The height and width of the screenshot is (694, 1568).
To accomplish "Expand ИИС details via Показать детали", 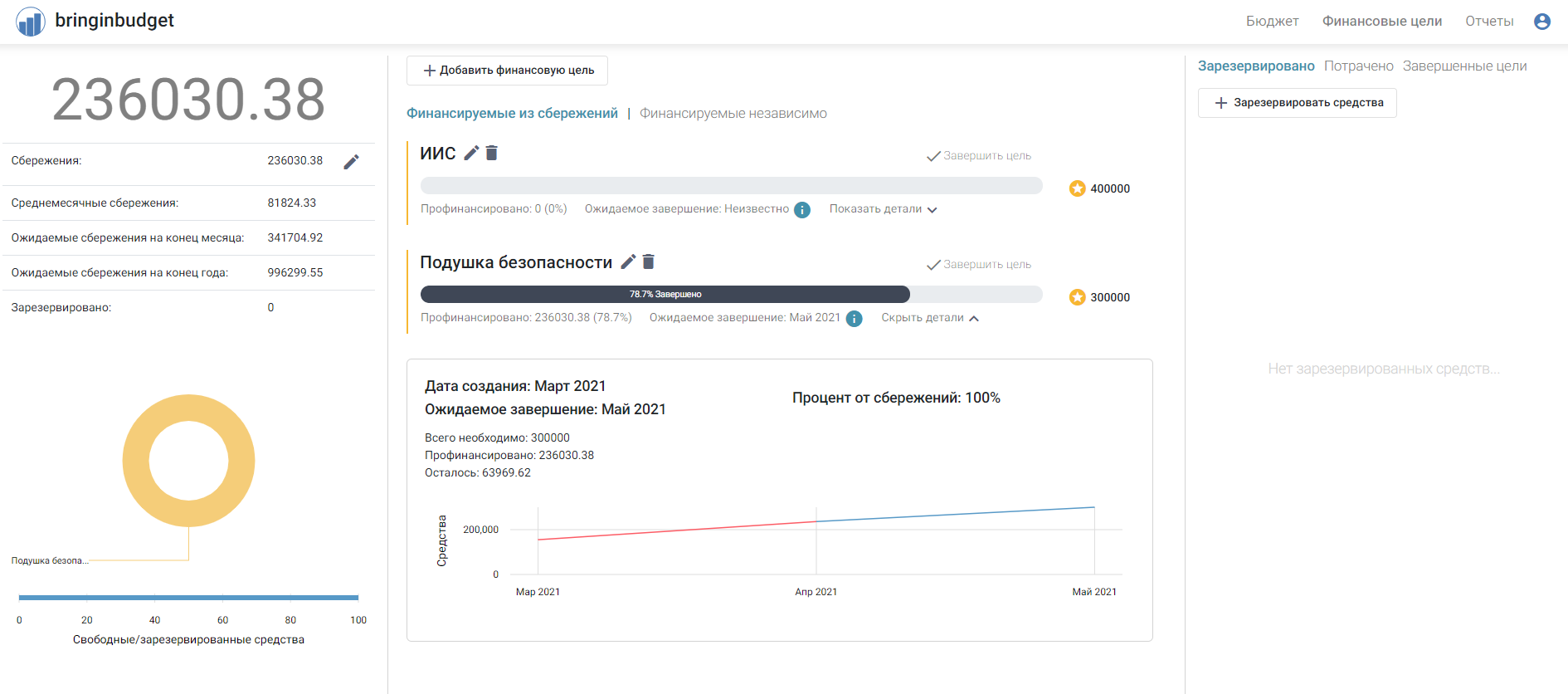I will tap(884, 209).
